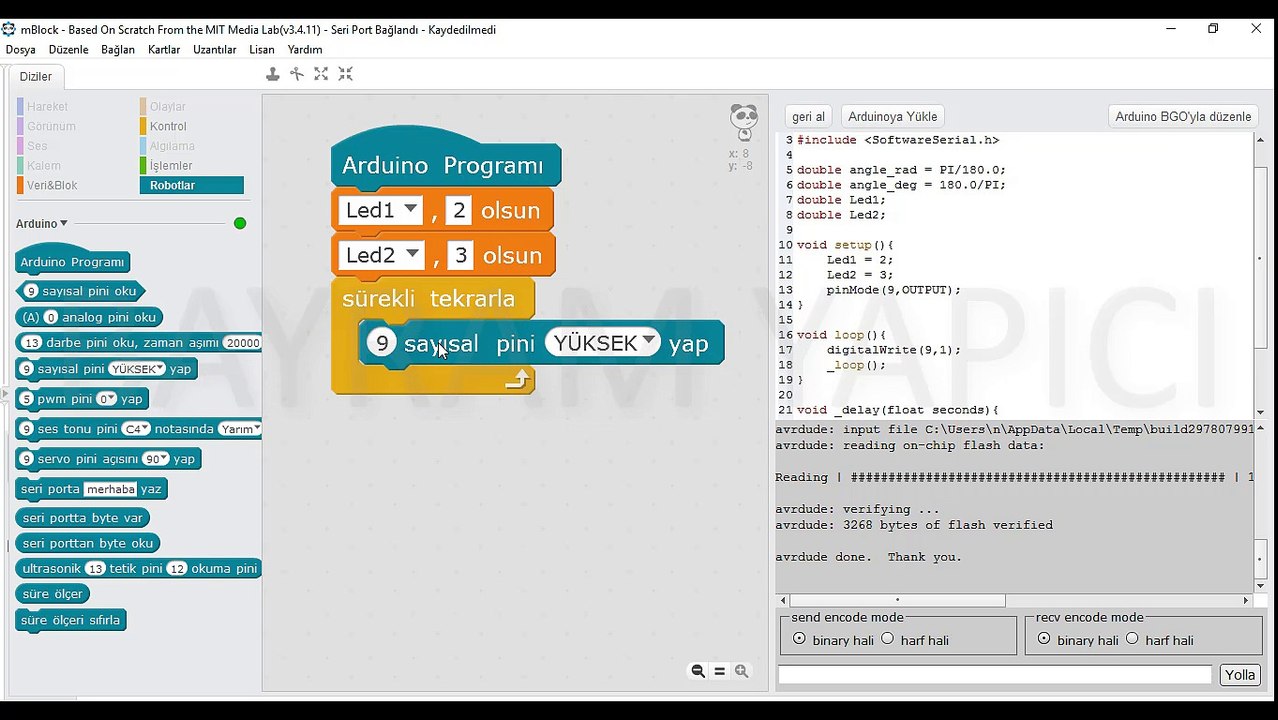
Task: Open servo angle 90 dropdown in palette
Action: (x=163, y=458)
